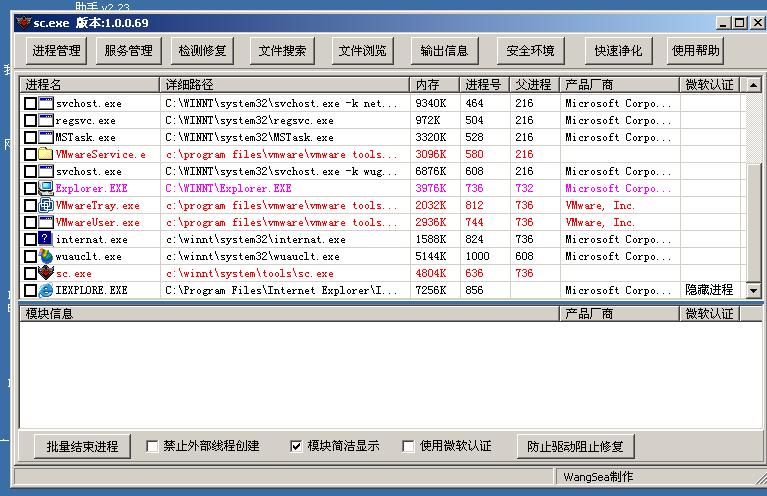Sort by 内存 column header
This screenshot has width=767, height=496.
coord(435,85)
